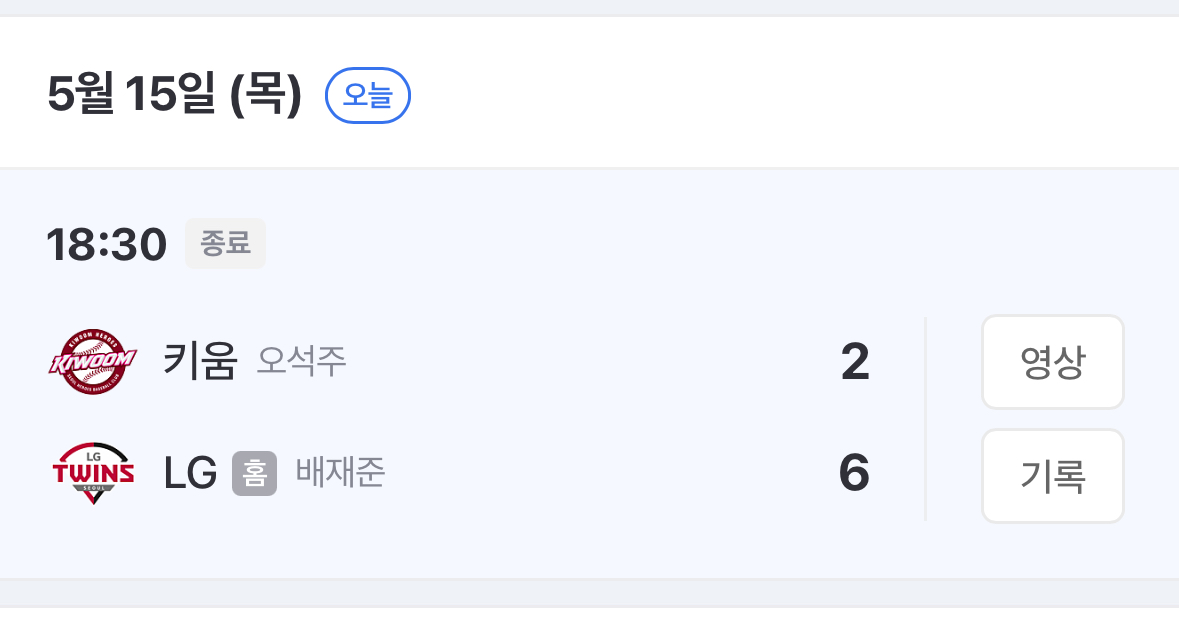Click the 18:30 game start time
This screenshot has height=624, width=1179.
point(106,245)
